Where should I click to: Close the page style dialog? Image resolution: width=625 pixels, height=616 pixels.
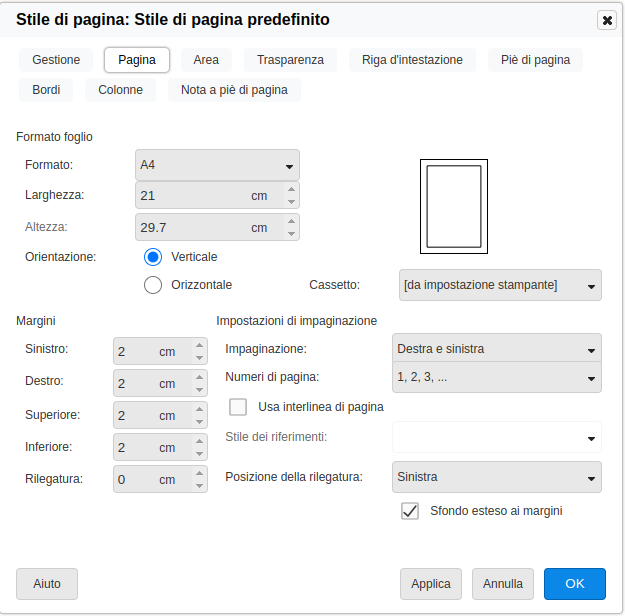[x=607, y=20]
